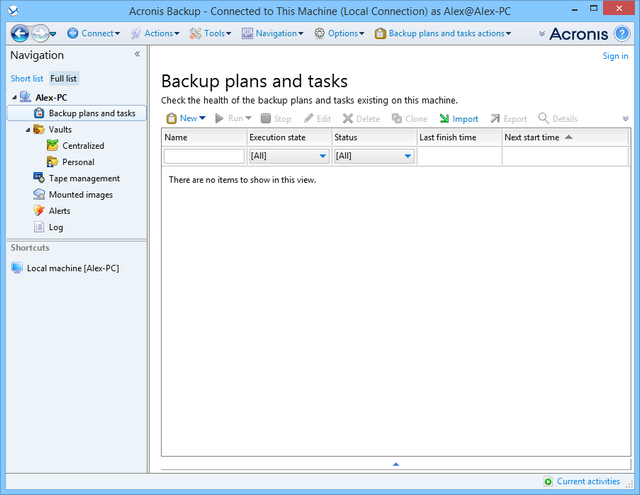Viewport: 640px width, 495px height.
Task: Select the Personal vaults item
Action: 77,162
